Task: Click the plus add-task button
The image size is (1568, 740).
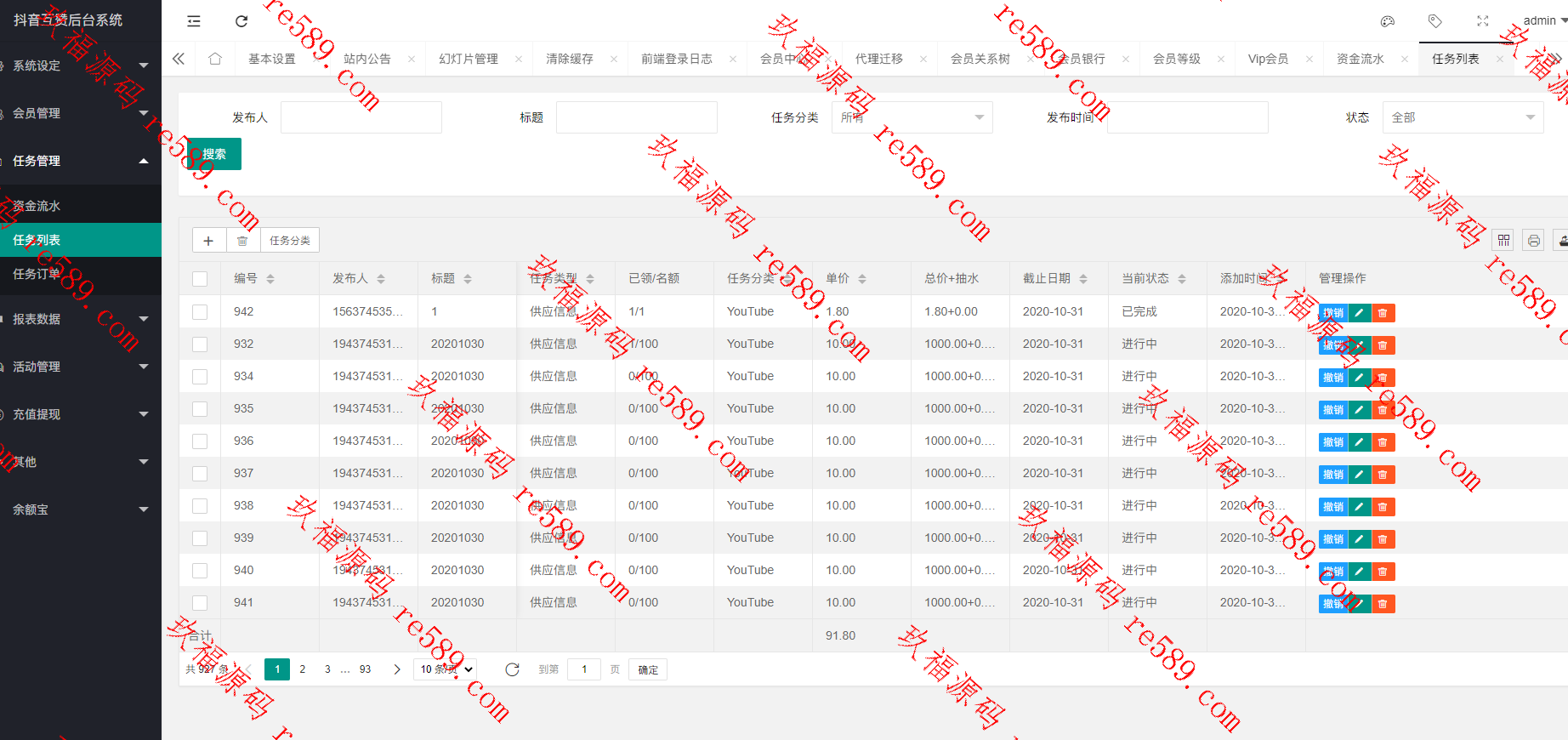Action: 209,241
